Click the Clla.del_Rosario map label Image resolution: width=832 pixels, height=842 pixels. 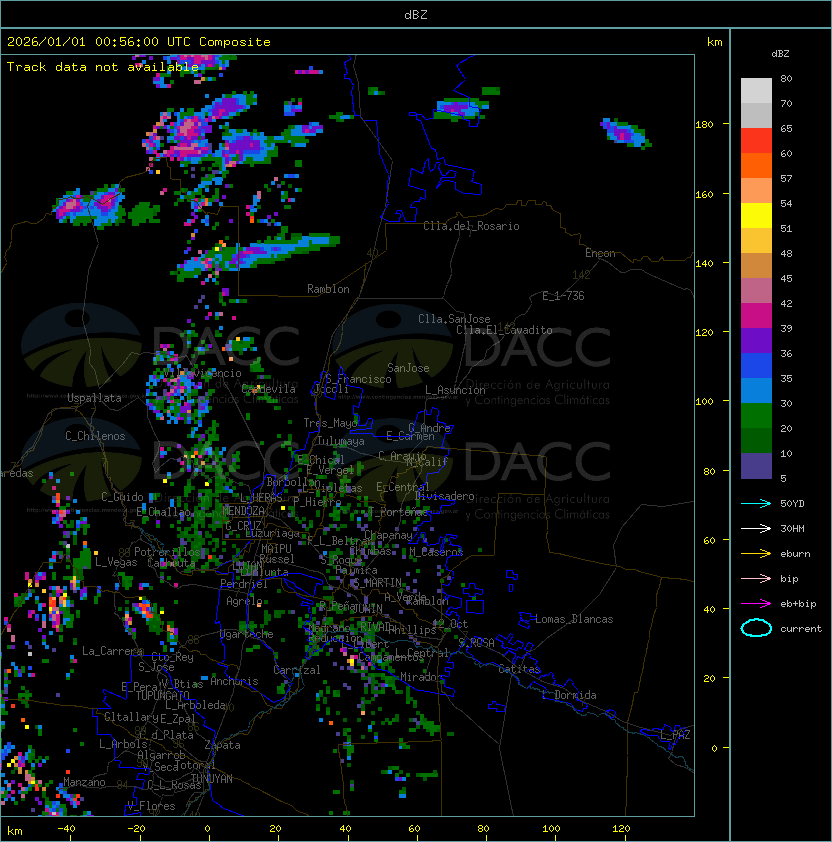[x=471, y=226]
